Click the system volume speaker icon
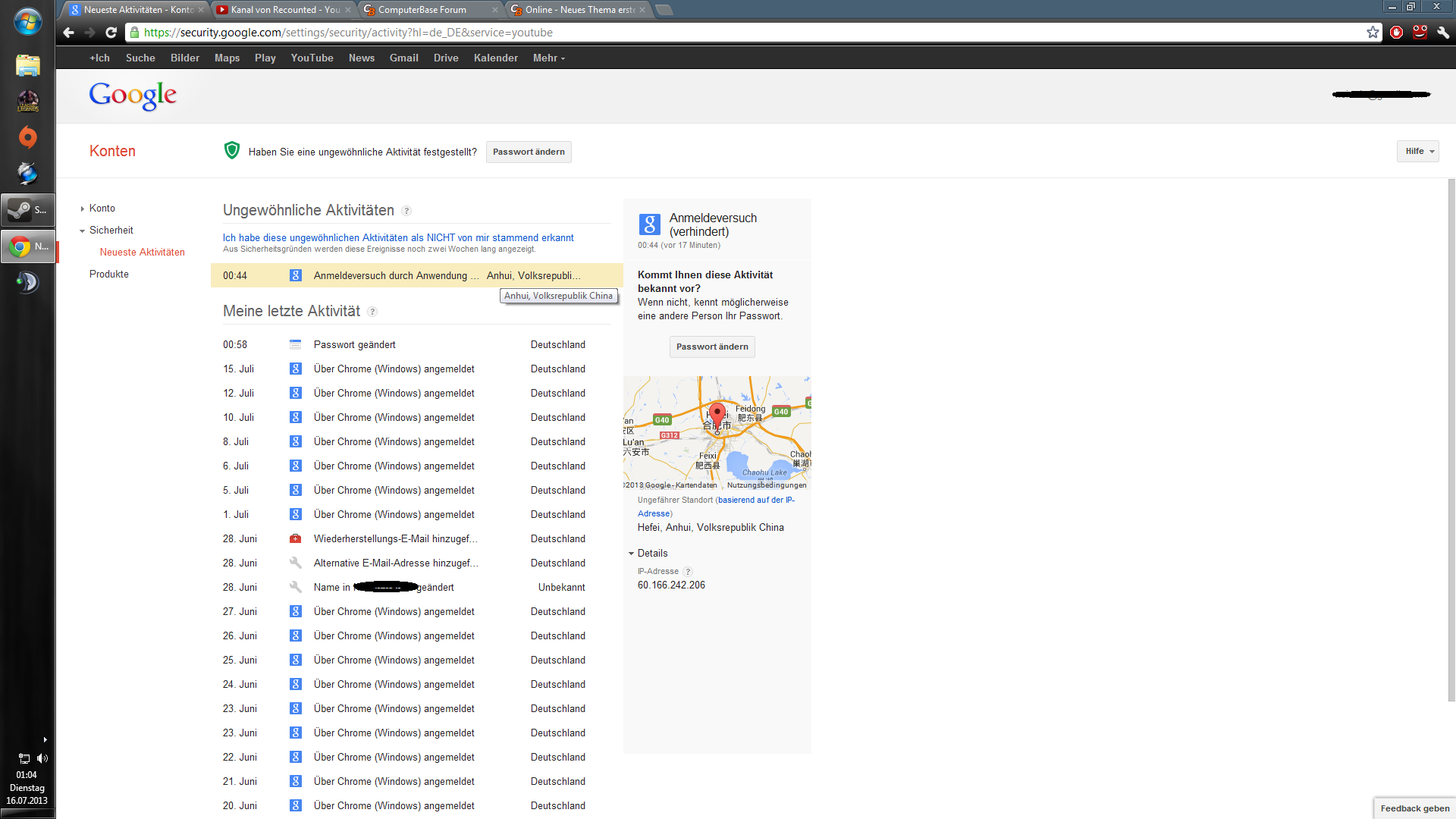 (x=42, y=758)
